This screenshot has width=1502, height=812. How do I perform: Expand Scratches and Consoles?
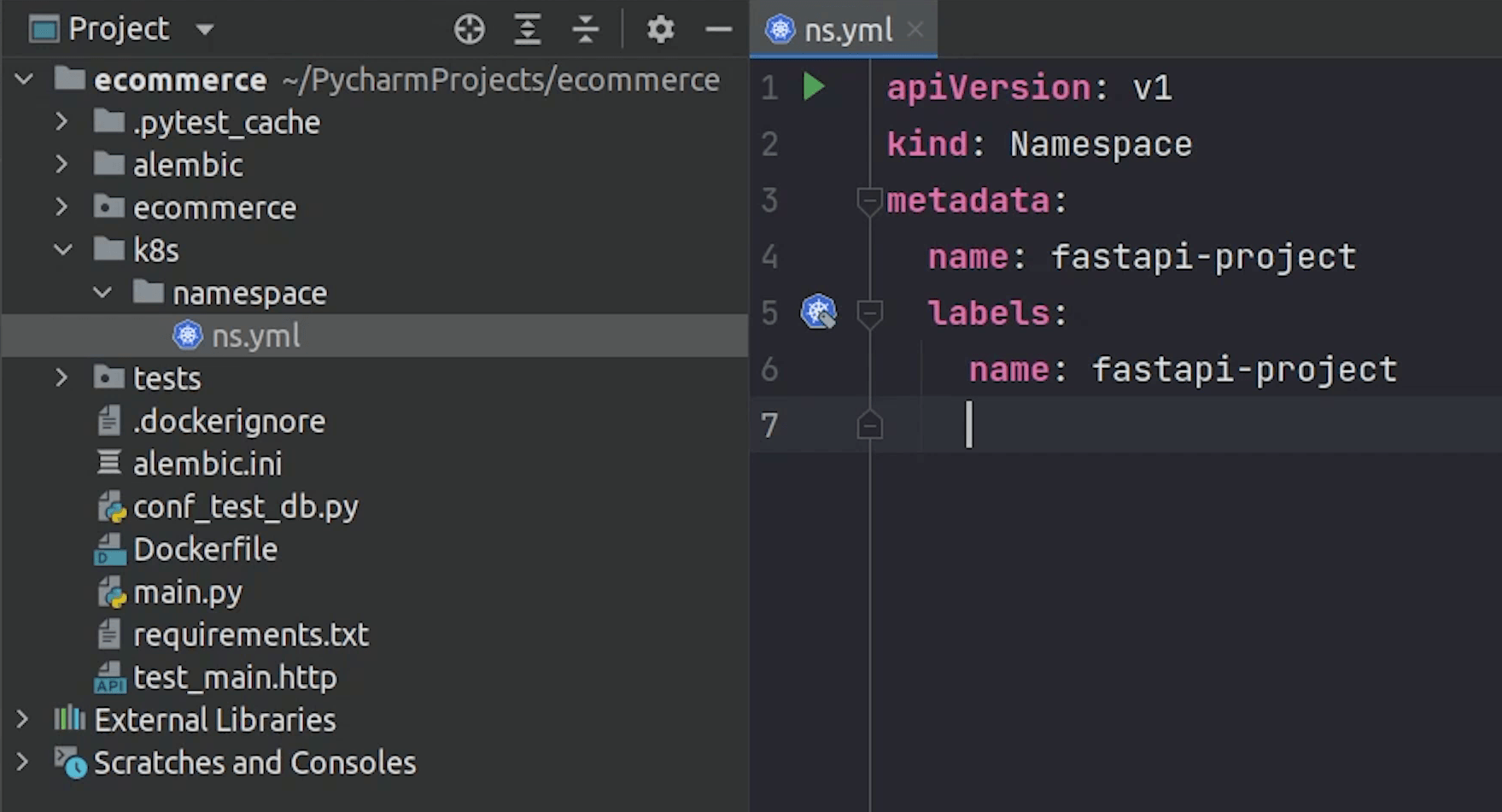pyautogui.click(x=23, y=762)
